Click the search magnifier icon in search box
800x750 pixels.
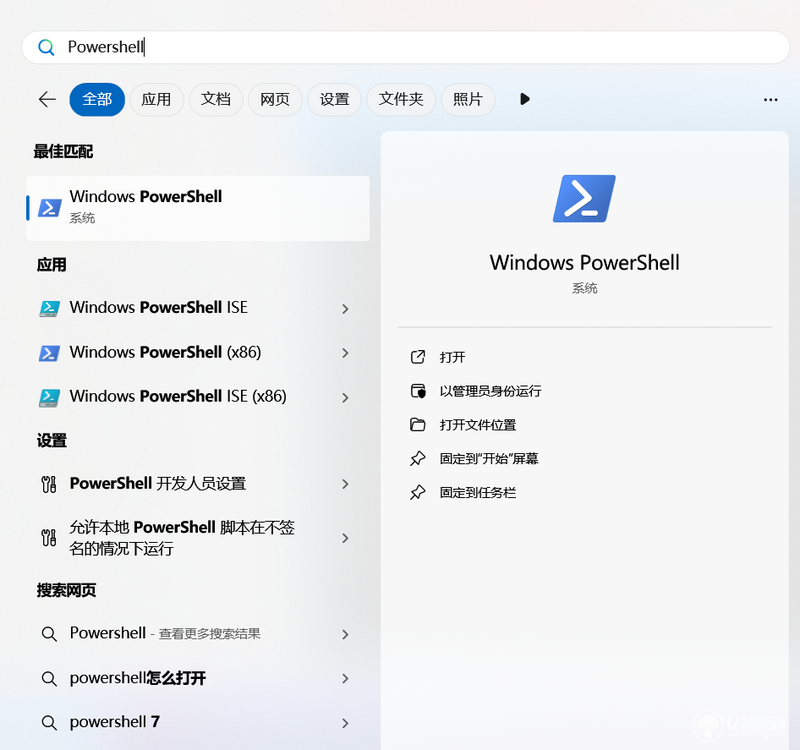coord(46,47)
